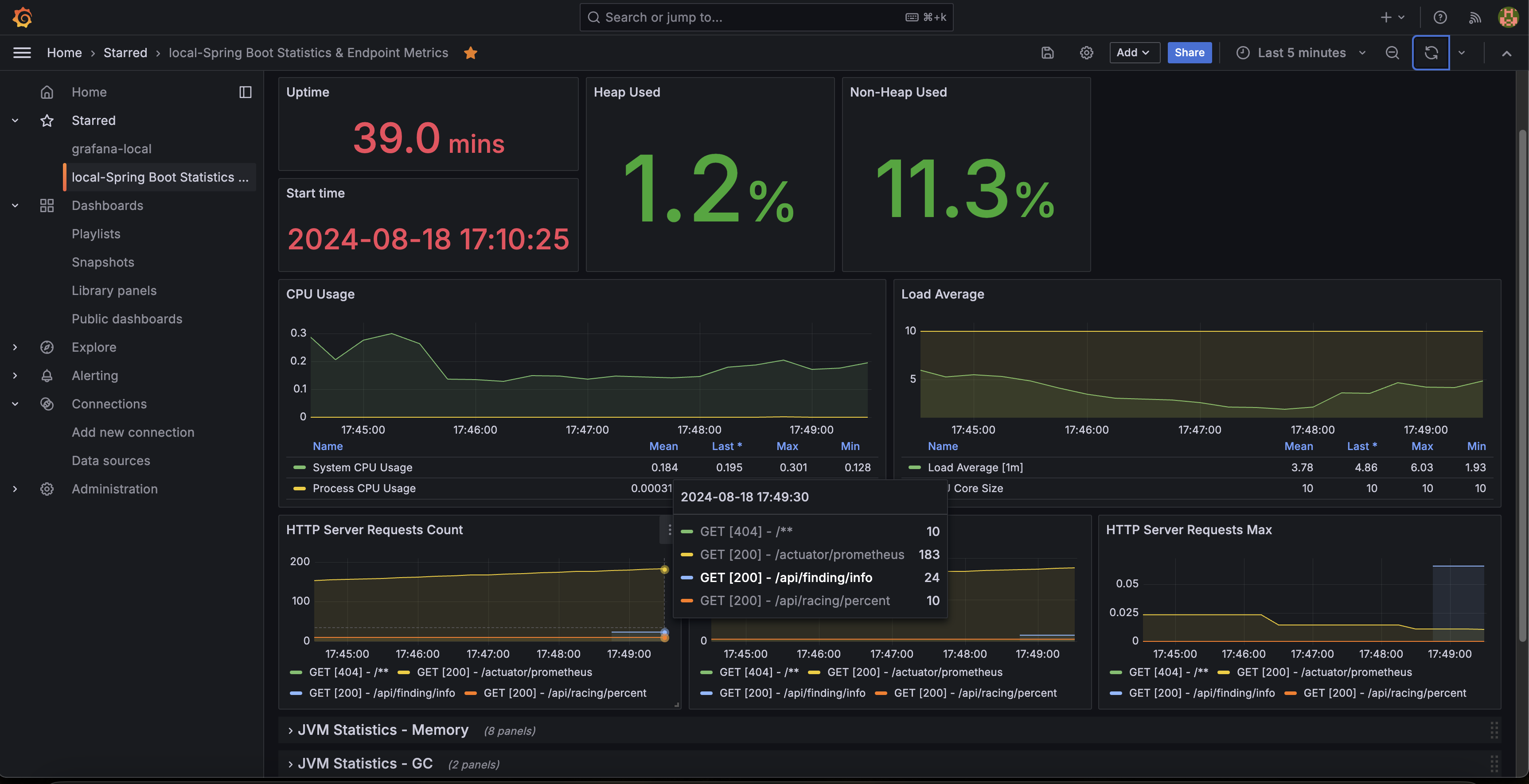Image resolution: width=1529 pixels, height=784 pixels.
Task: Undock the sidebar menu panel icon
Action: [x=245, y=92]
